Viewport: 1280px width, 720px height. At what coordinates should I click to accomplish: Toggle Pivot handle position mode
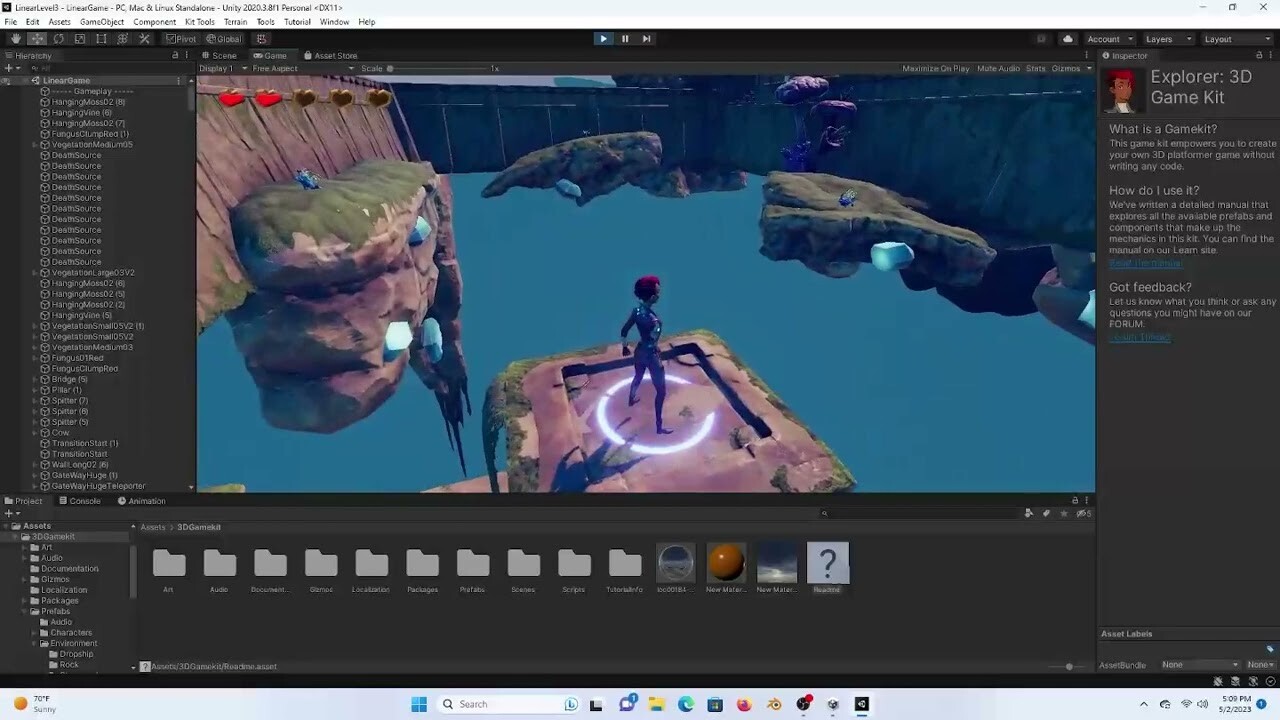click(x=185, y=38)
